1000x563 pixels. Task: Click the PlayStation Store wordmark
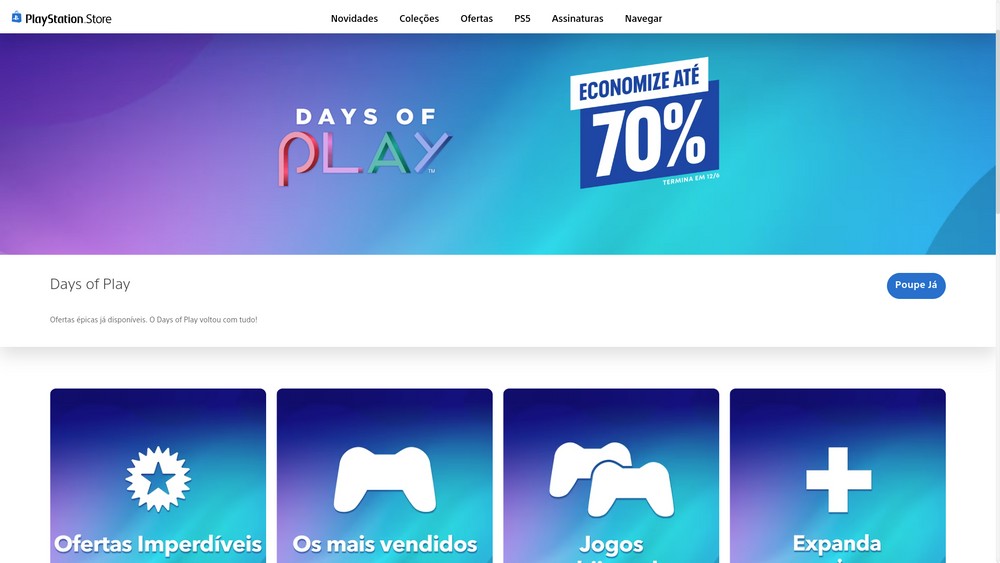68,18
